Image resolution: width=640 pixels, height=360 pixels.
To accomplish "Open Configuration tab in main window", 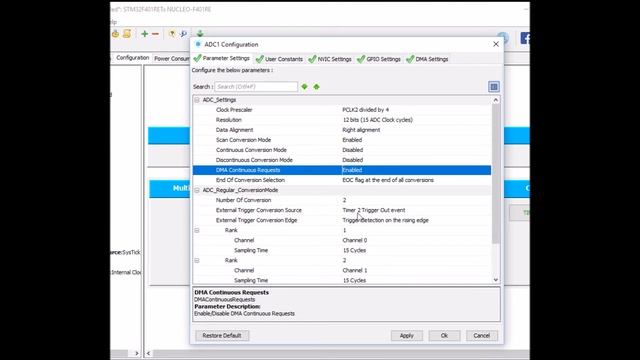I will (132, 58).
